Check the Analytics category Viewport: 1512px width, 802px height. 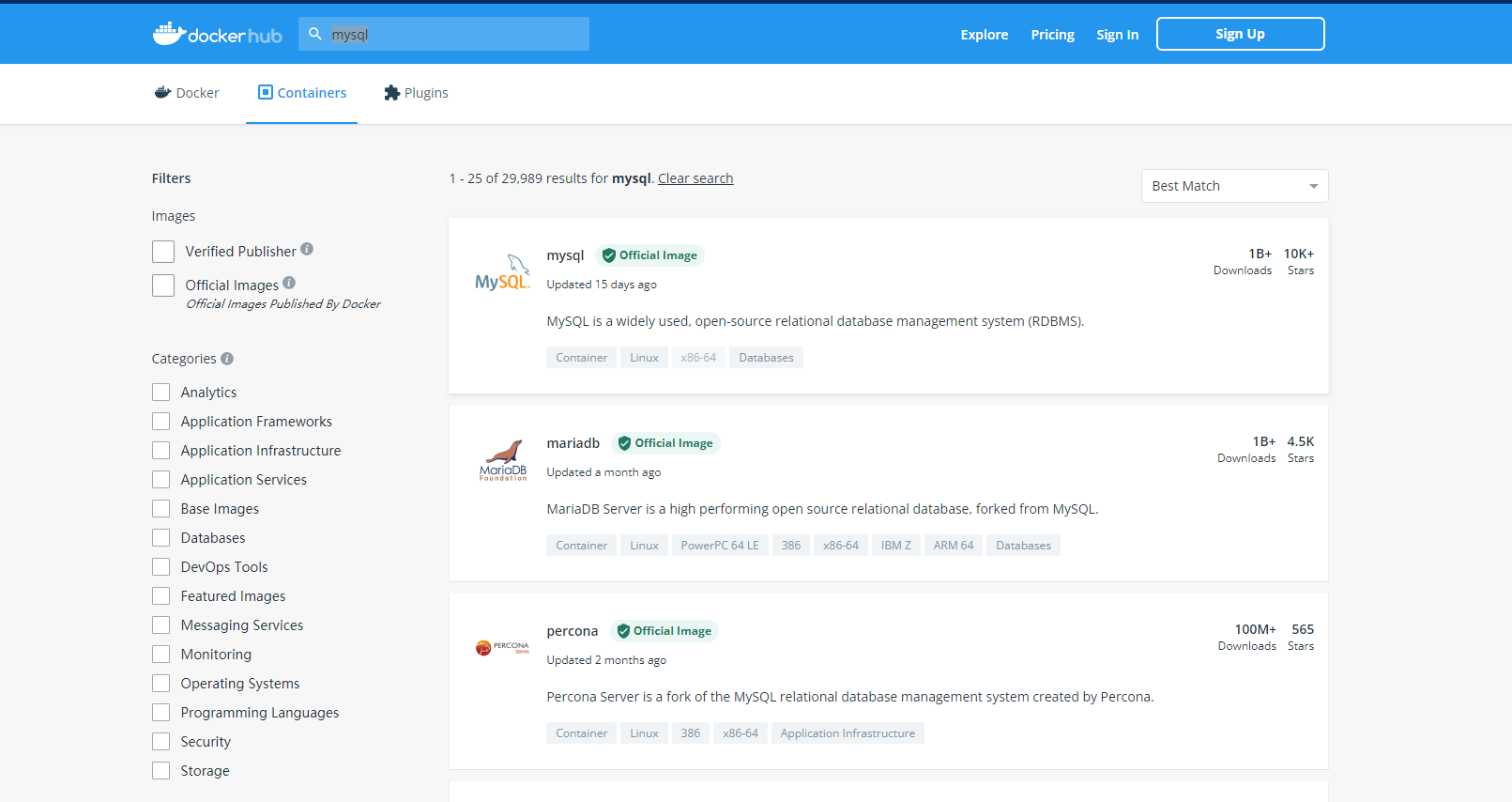[161, 393]
